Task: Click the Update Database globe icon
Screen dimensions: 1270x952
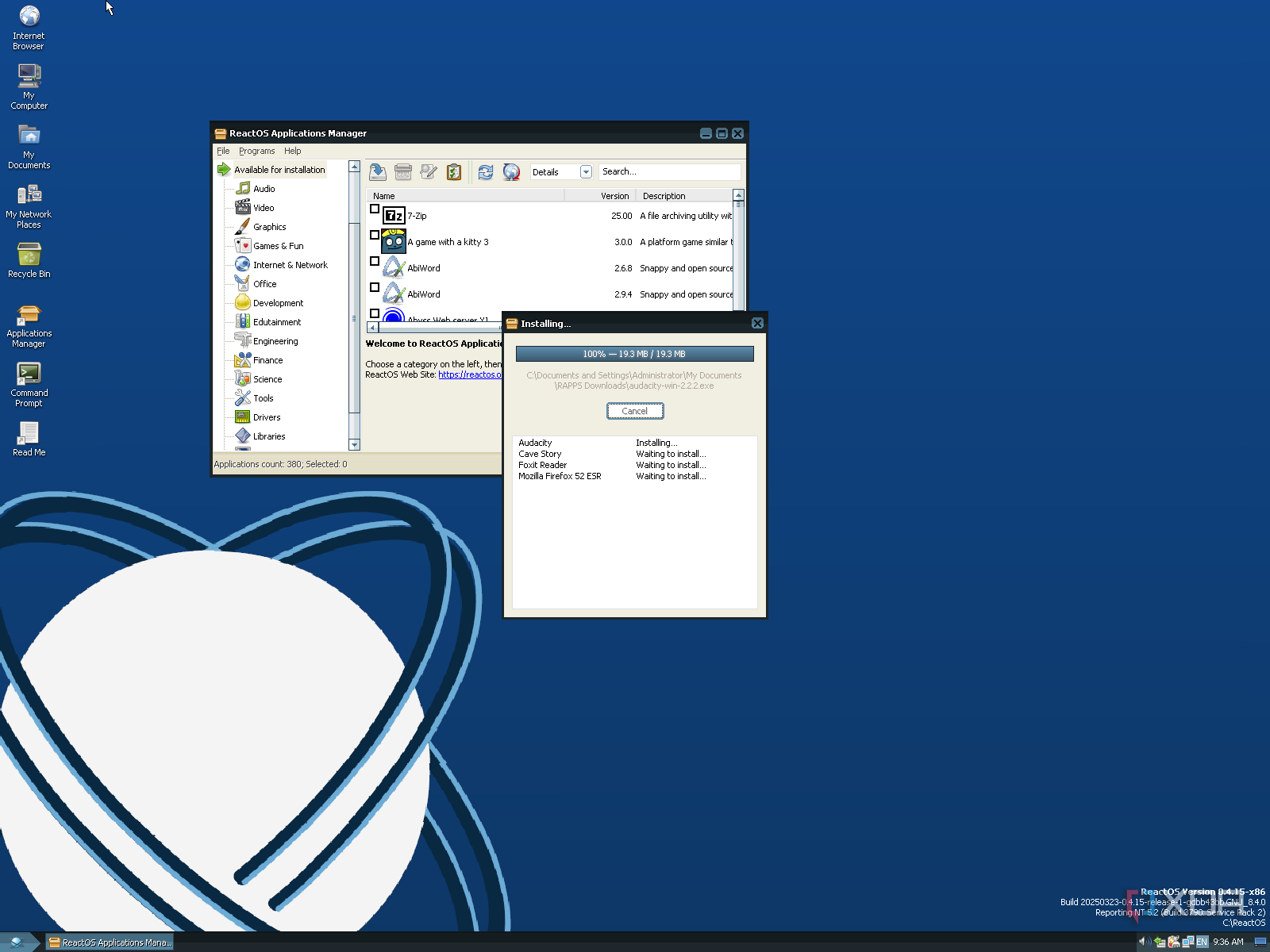Action: tap(511, 171)
